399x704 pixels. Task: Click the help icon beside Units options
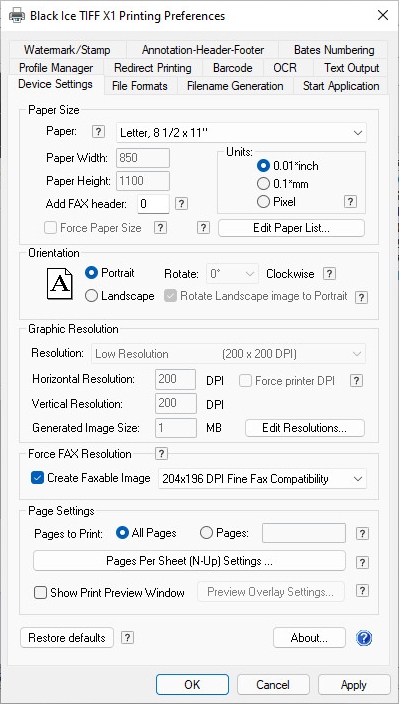pyautogui.click(x=351, y=202)
